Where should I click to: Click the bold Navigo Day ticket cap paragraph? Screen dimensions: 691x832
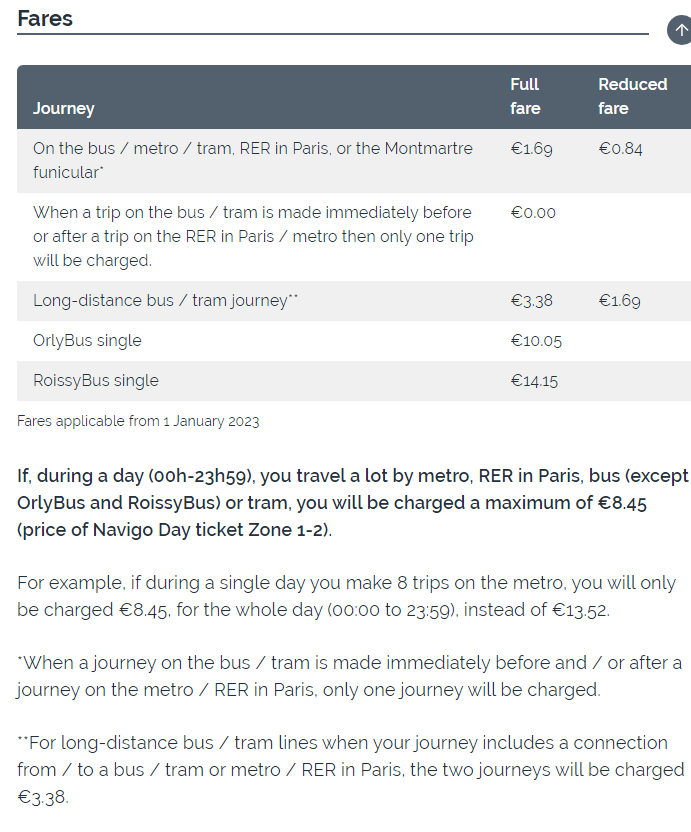(353, 502)
